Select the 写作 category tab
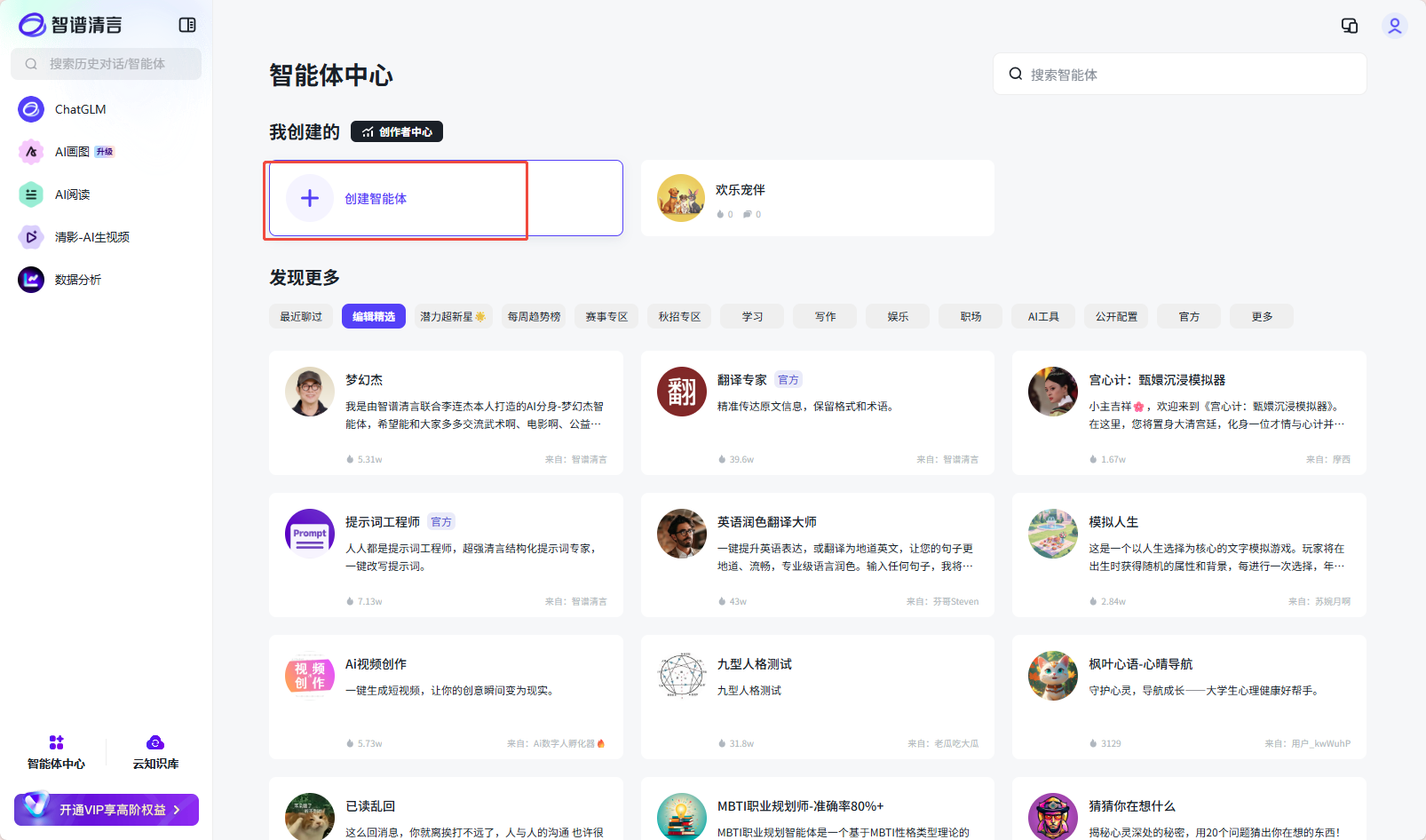The height and width of the screenshot is (840, 1426). click(825, 316)
